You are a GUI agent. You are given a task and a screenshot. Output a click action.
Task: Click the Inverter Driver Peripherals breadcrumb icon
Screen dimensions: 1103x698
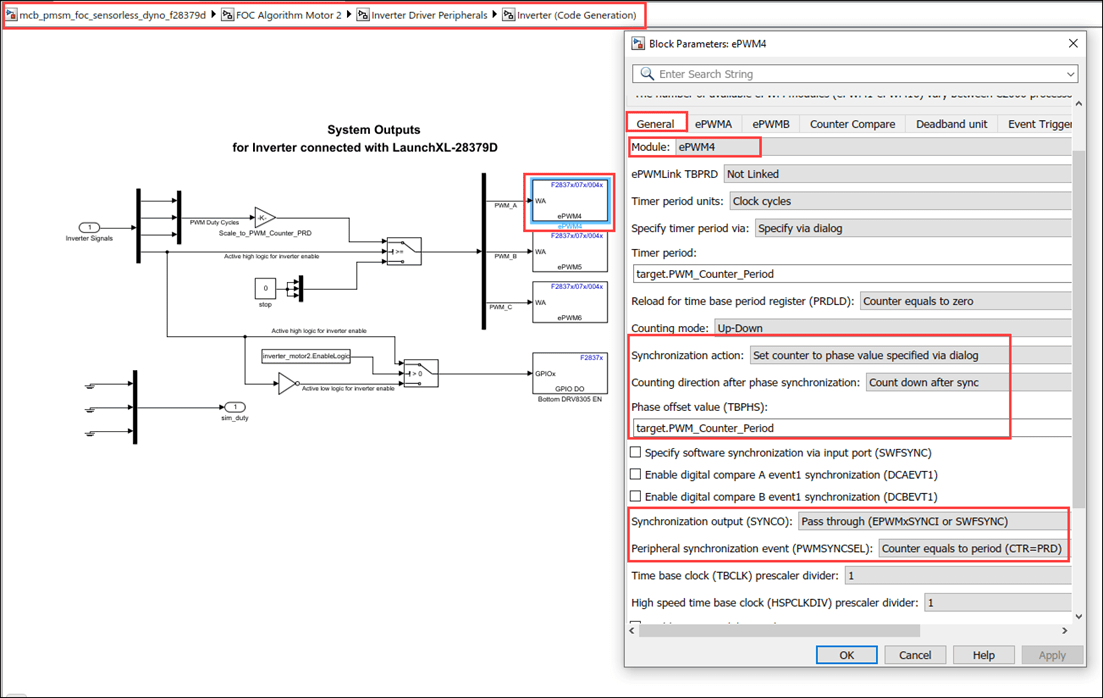coord(362,15)
